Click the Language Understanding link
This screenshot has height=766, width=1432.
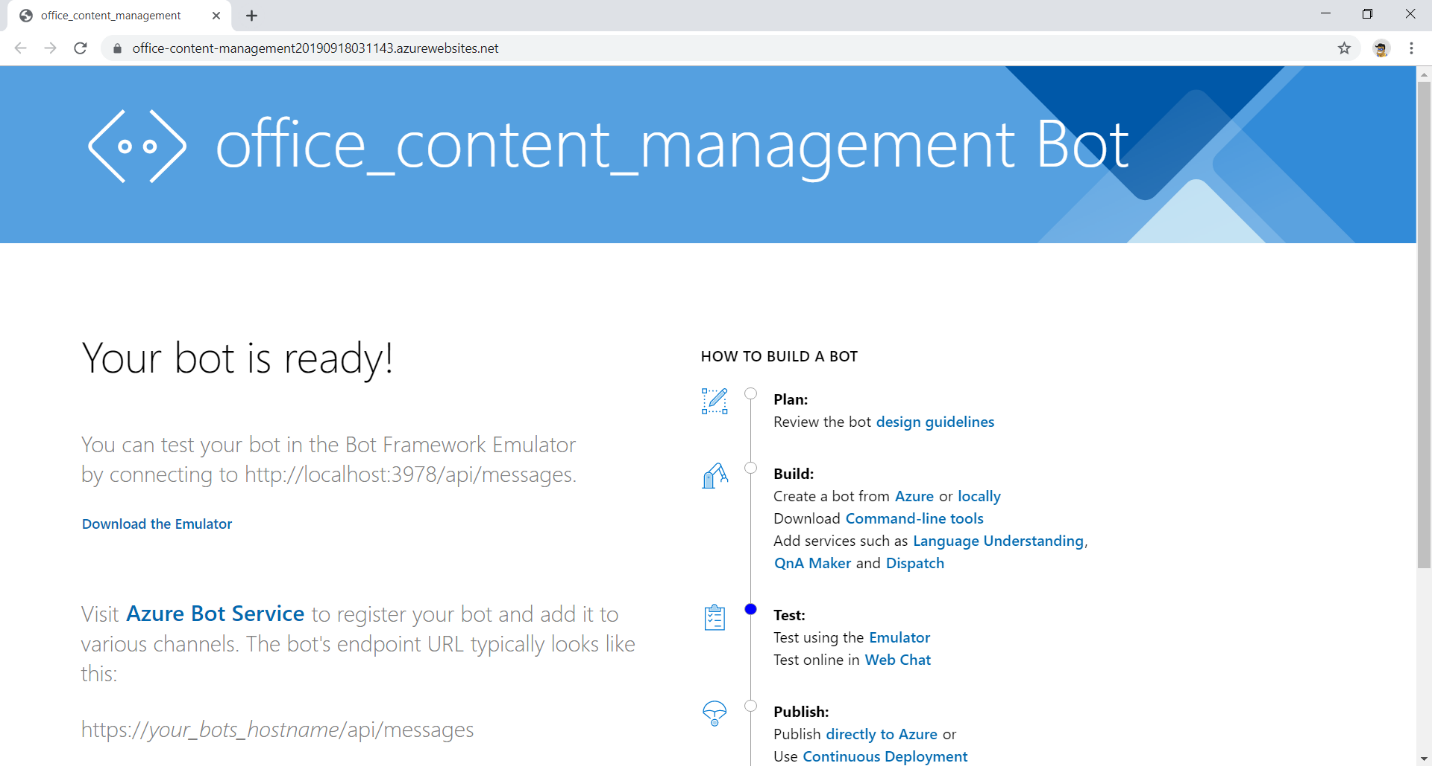(x=998, y=541)
